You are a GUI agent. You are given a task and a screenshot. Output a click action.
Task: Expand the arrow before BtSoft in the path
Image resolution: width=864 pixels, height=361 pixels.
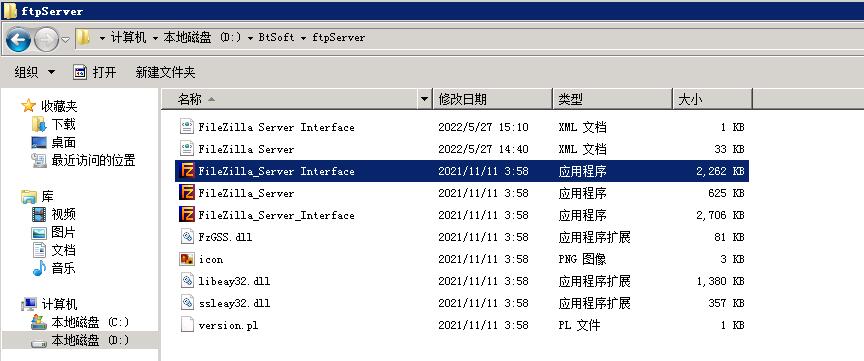(x=251, y=38)
